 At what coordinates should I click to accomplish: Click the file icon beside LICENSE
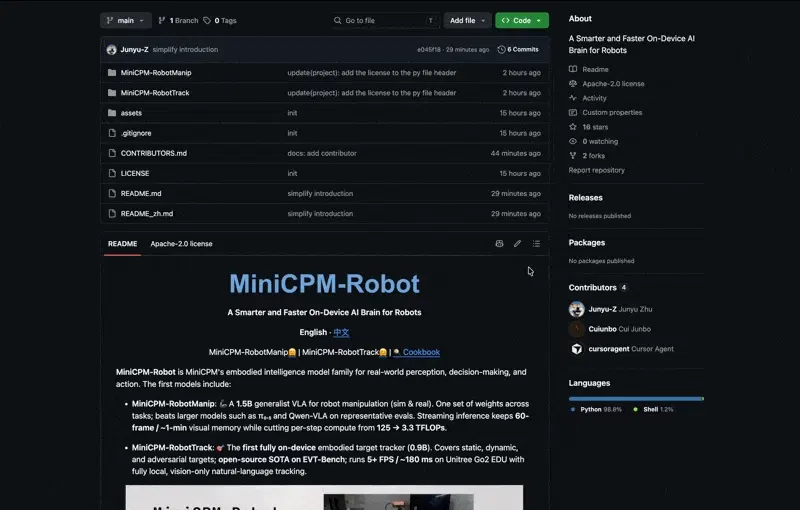pos(112,173)
